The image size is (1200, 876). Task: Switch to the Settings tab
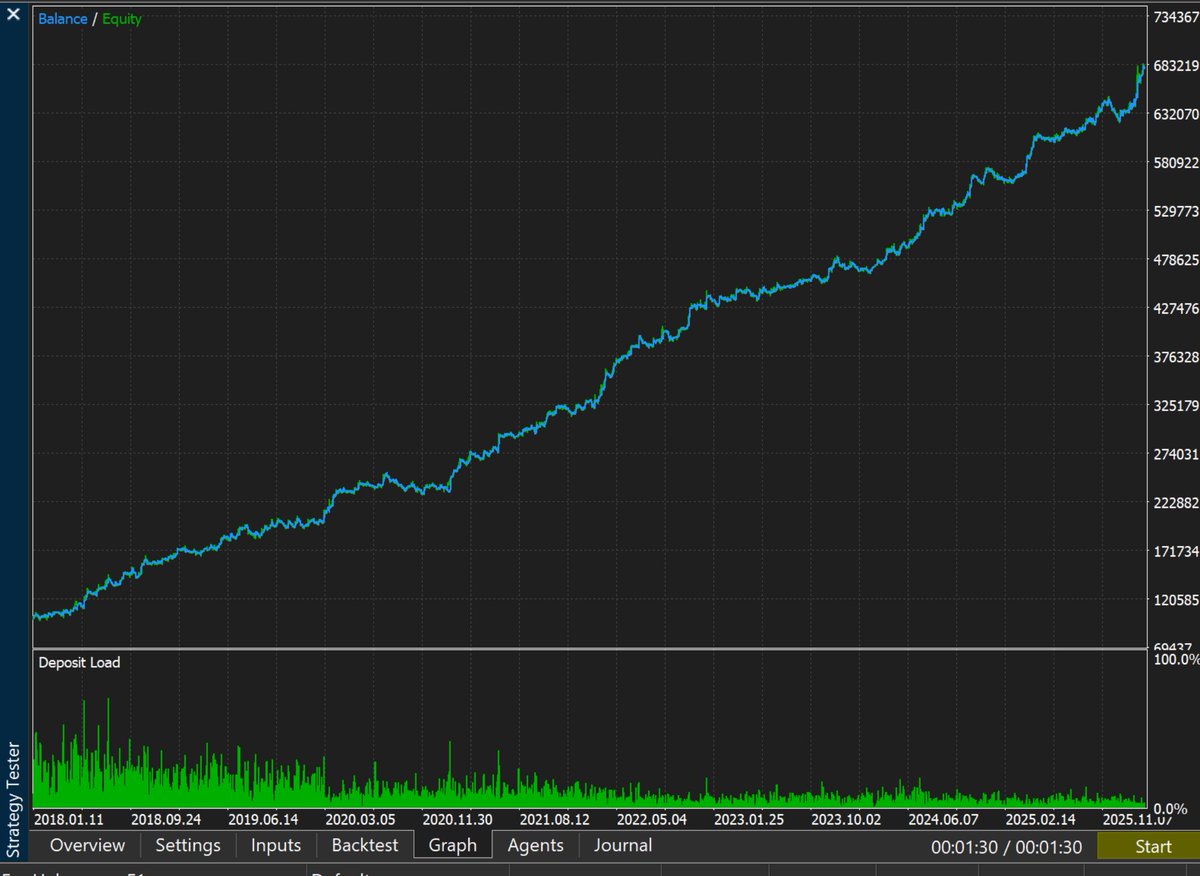point(188,845)
